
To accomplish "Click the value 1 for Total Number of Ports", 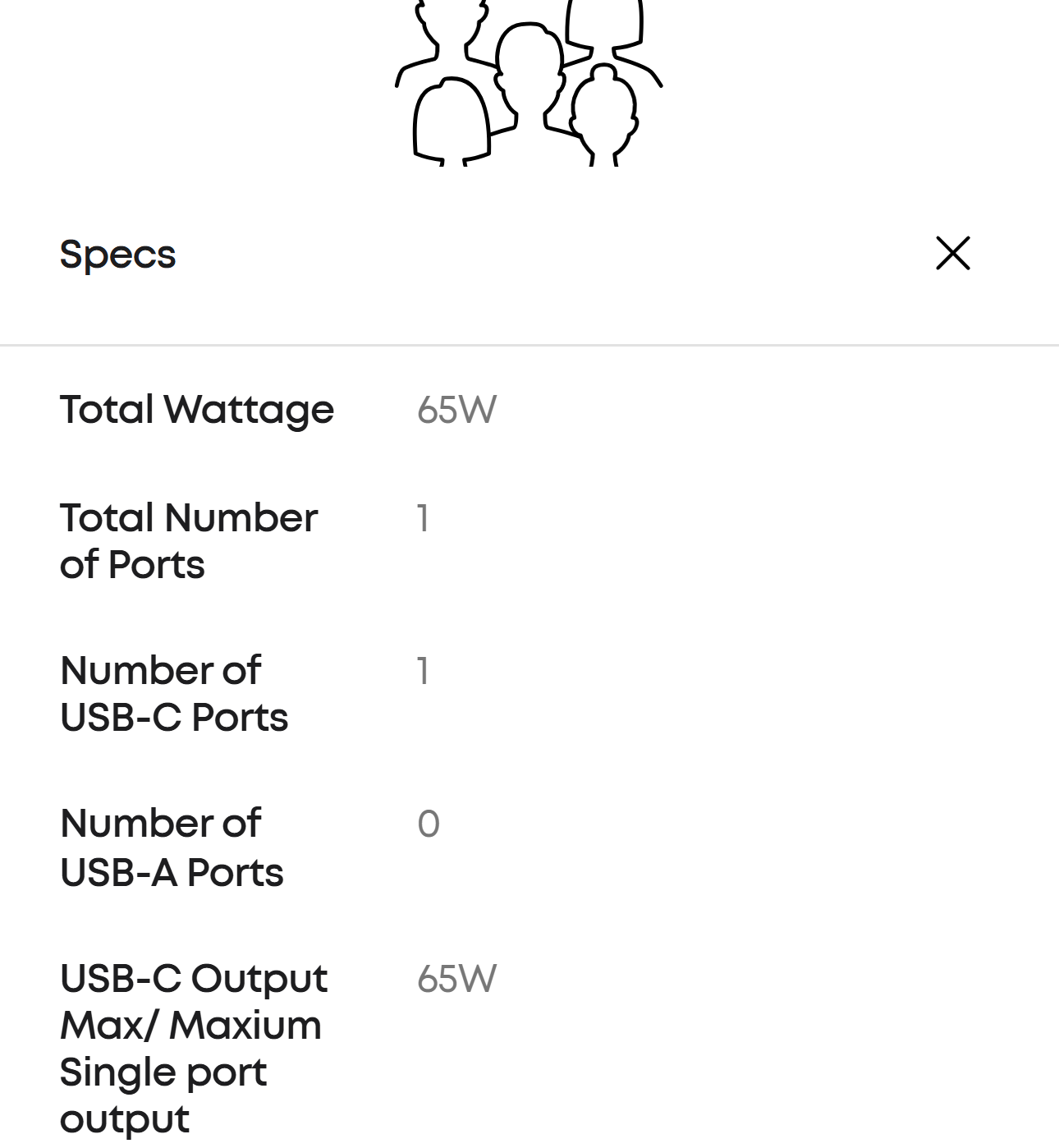I will [x=423, y=518].
